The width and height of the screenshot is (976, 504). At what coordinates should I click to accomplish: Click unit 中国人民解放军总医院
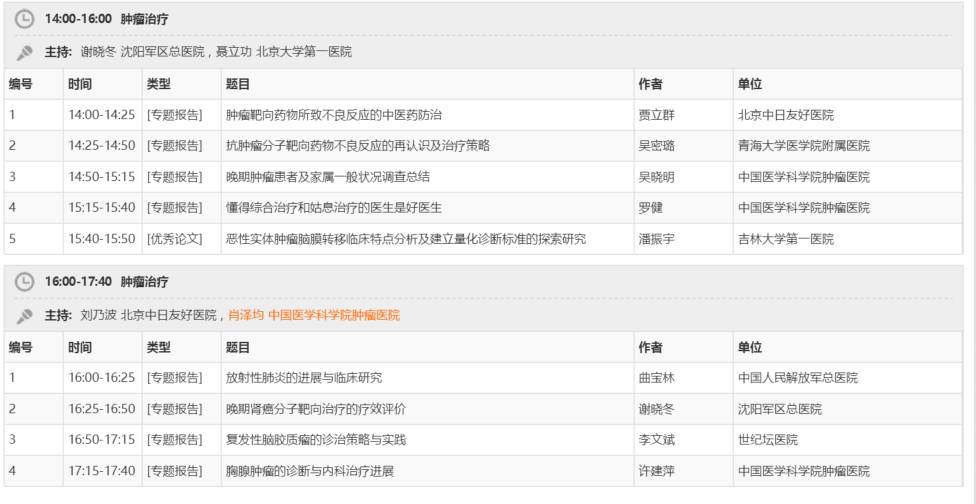pyautogui.click(x=798, y=378)
